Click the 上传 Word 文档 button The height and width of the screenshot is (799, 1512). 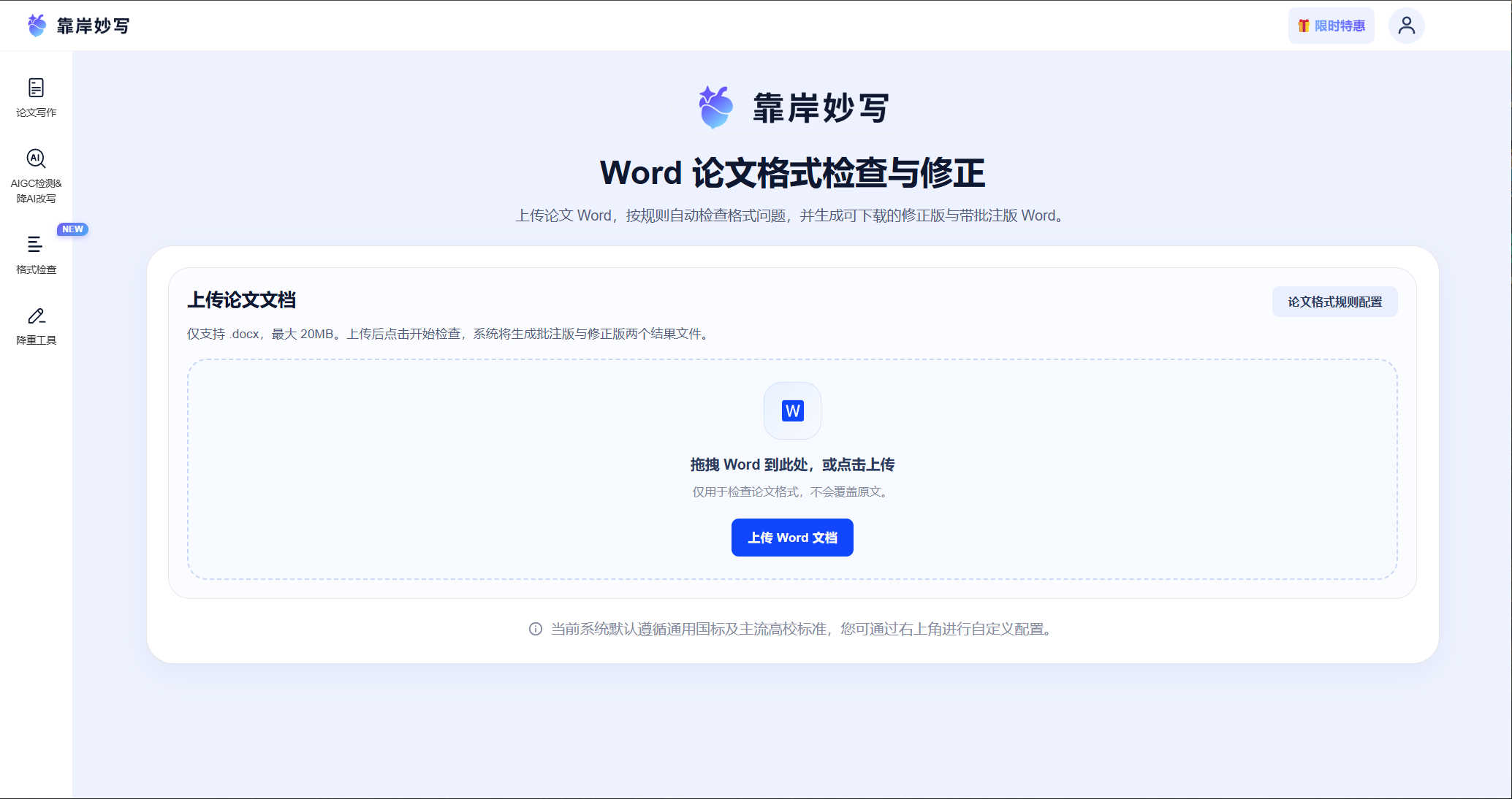(792, 538)
